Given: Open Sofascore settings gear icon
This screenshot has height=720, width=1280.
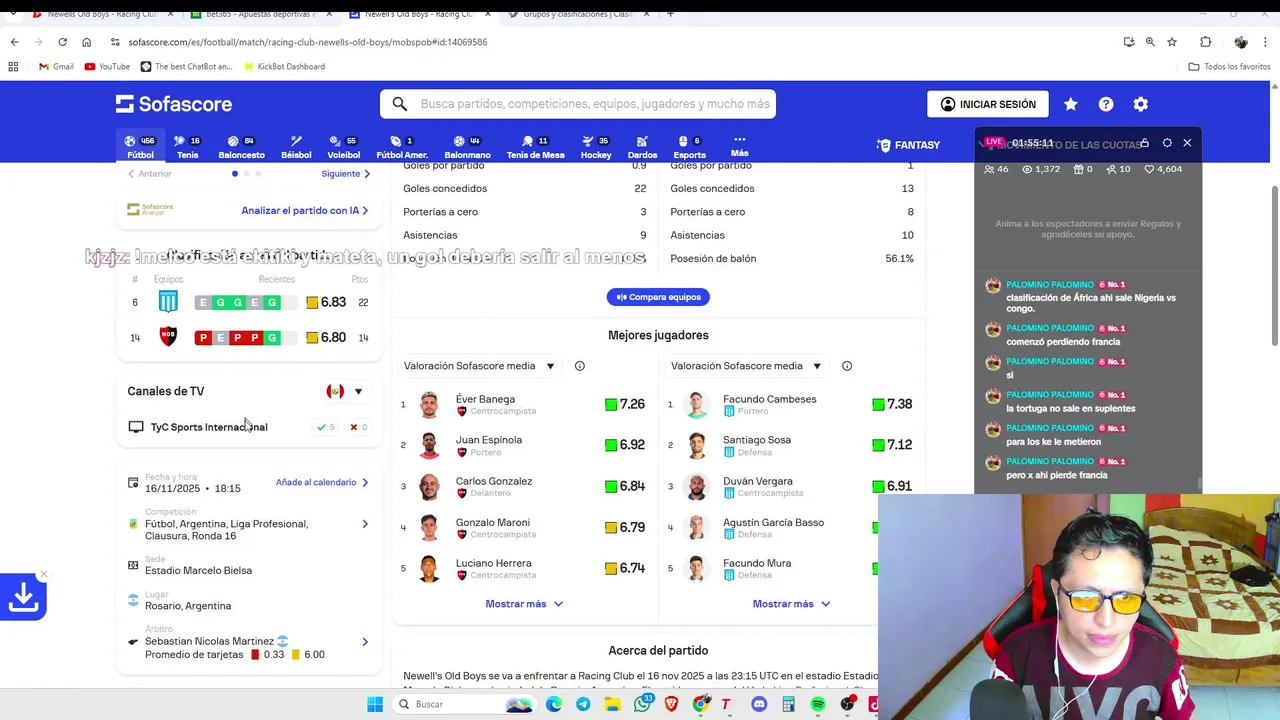Looking at the screenshot, I should tap(1140, 104).
